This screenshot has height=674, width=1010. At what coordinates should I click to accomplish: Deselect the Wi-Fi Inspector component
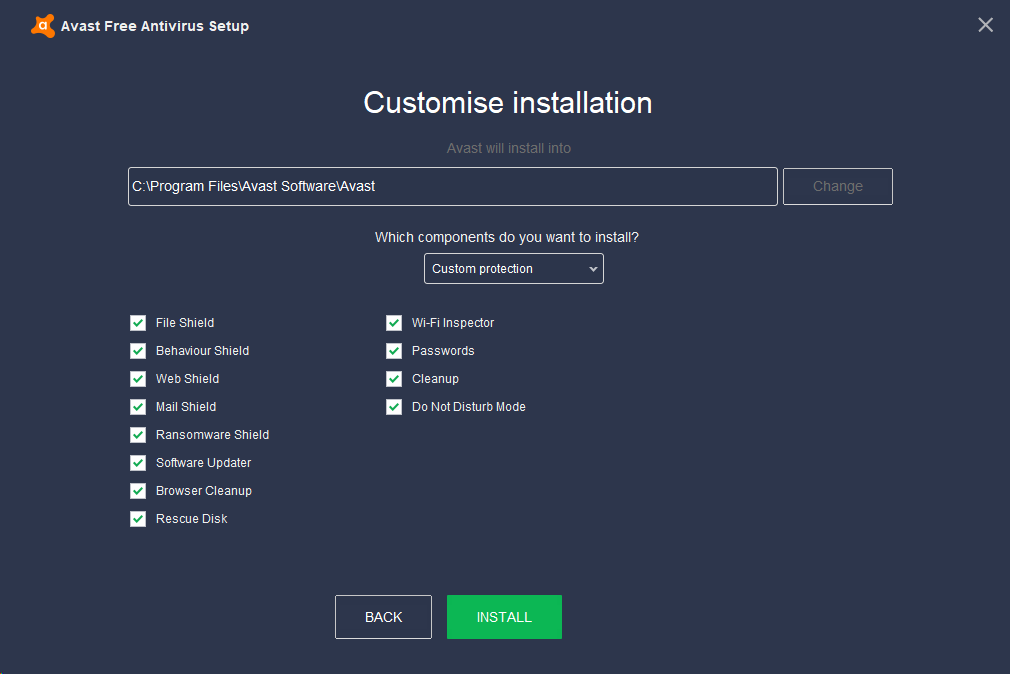tap(394, 323)
